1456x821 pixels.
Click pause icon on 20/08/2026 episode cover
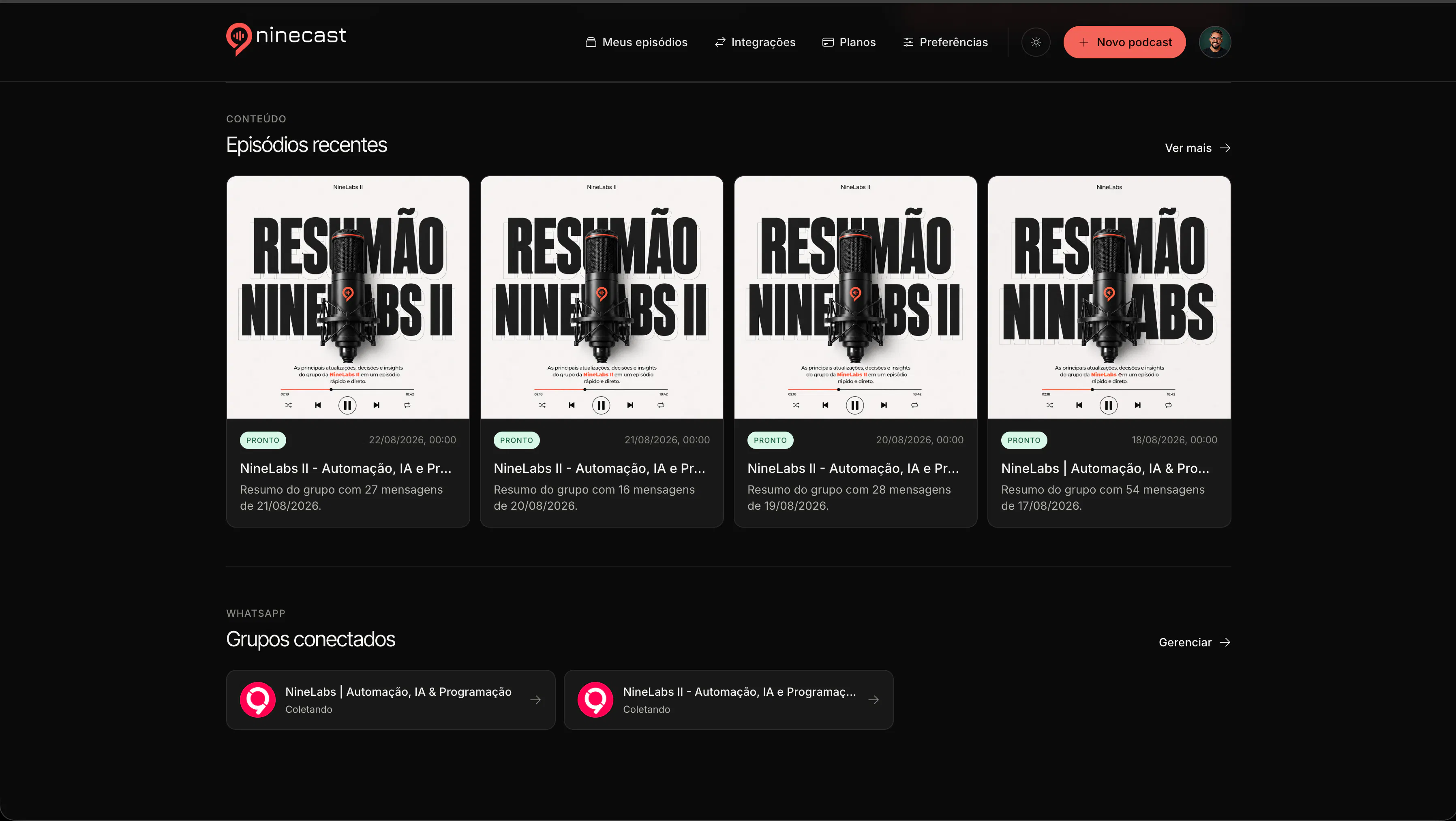(854, 405)
